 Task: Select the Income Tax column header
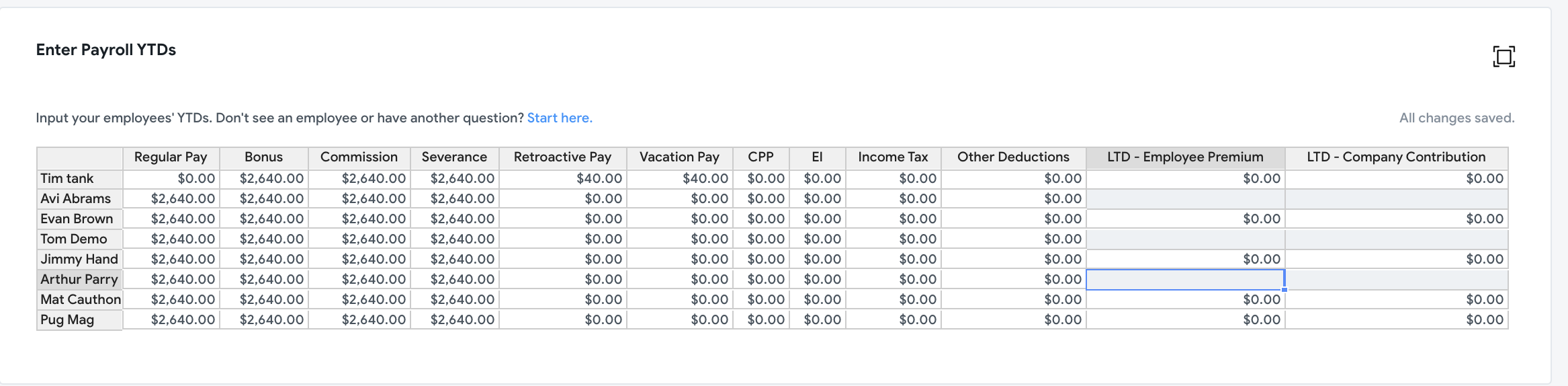pos(893,157)
